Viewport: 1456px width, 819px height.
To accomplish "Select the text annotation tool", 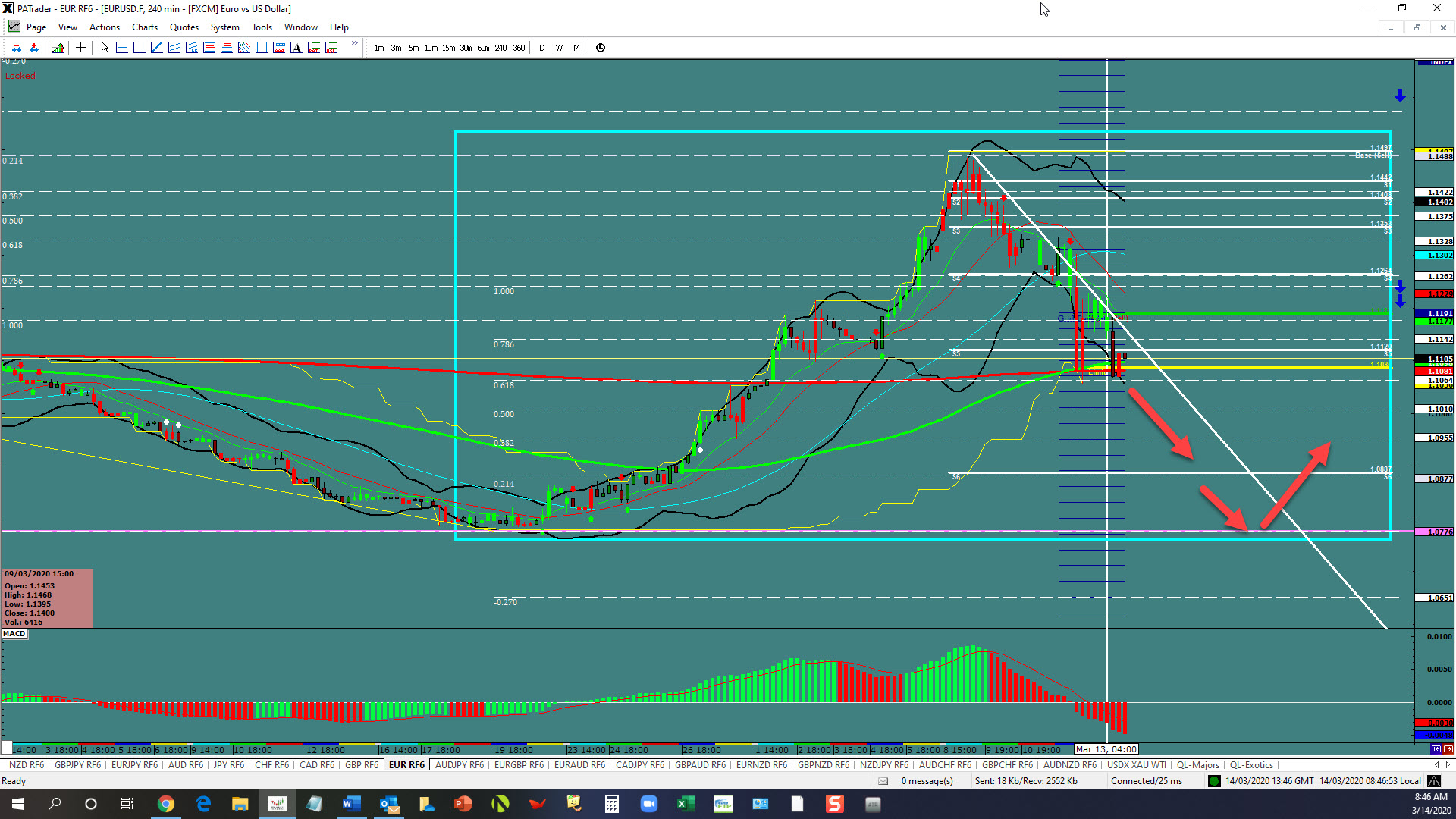I will (296, 48).
